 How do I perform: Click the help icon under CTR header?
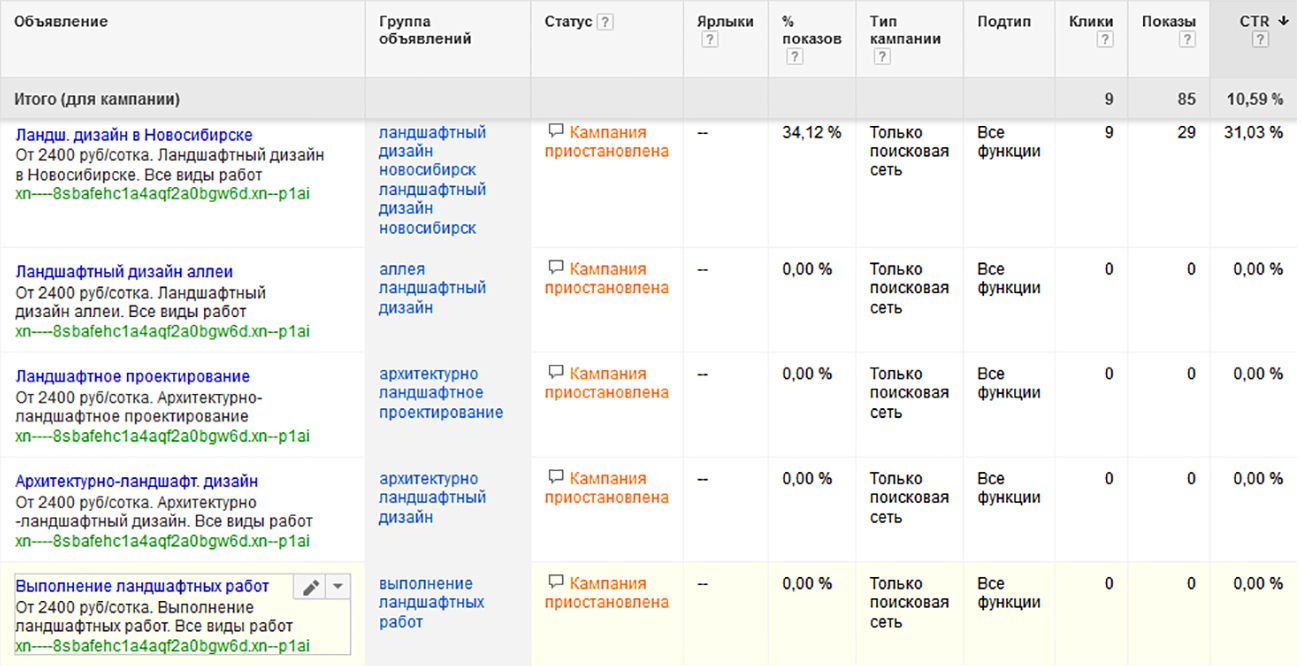(x=1260, y=40)
